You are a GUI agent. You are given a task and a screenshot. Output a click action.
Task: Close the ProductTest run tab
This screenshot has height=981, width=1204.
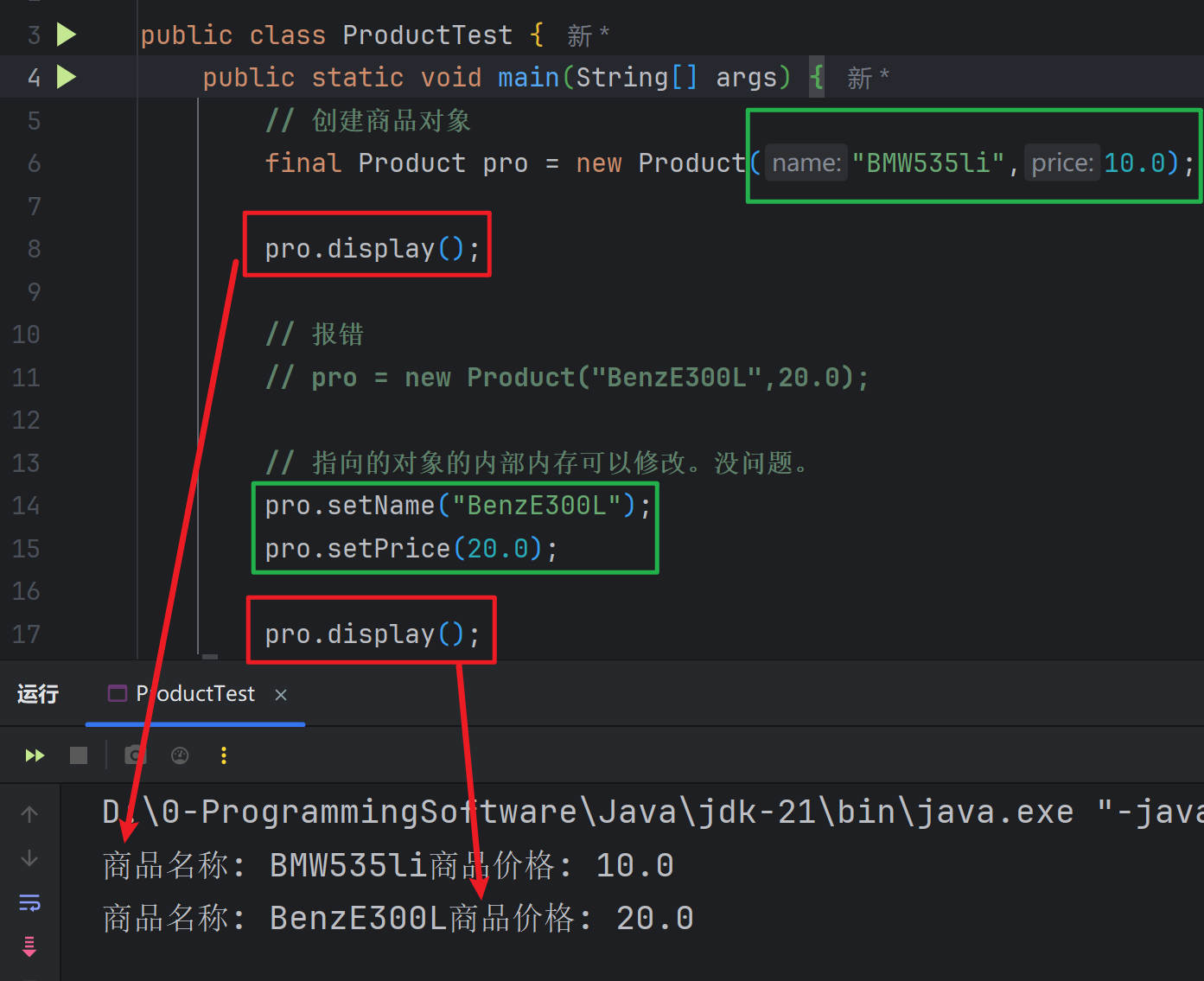tap(281, 695)
